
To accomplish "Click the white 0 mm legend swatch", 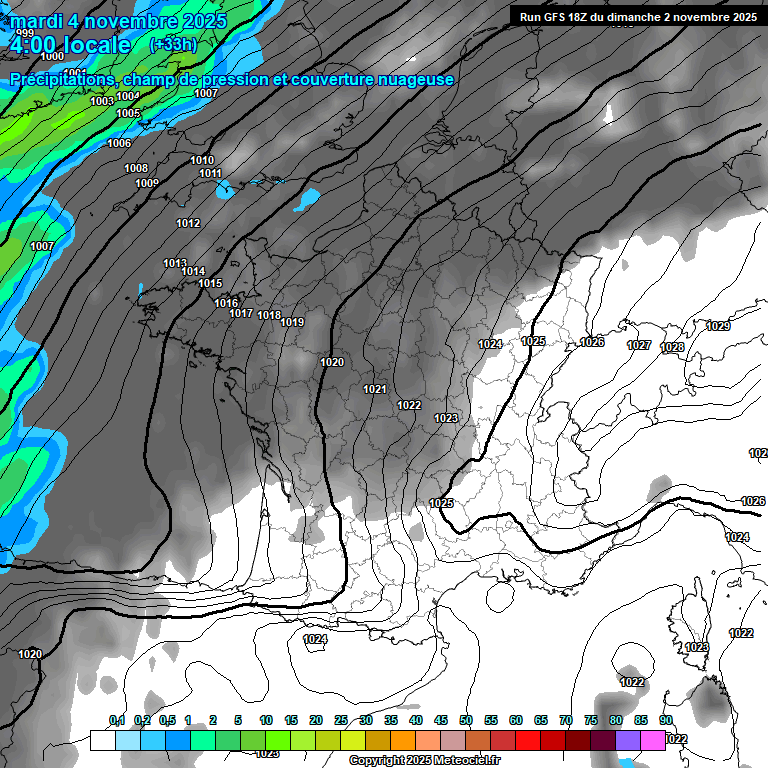I will 102,740.
